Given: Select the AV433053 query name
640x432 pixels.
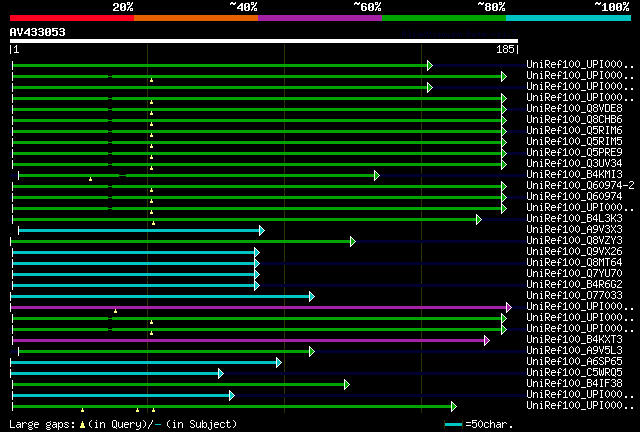Looking at the screenshot, I should [x=38, y=32].
